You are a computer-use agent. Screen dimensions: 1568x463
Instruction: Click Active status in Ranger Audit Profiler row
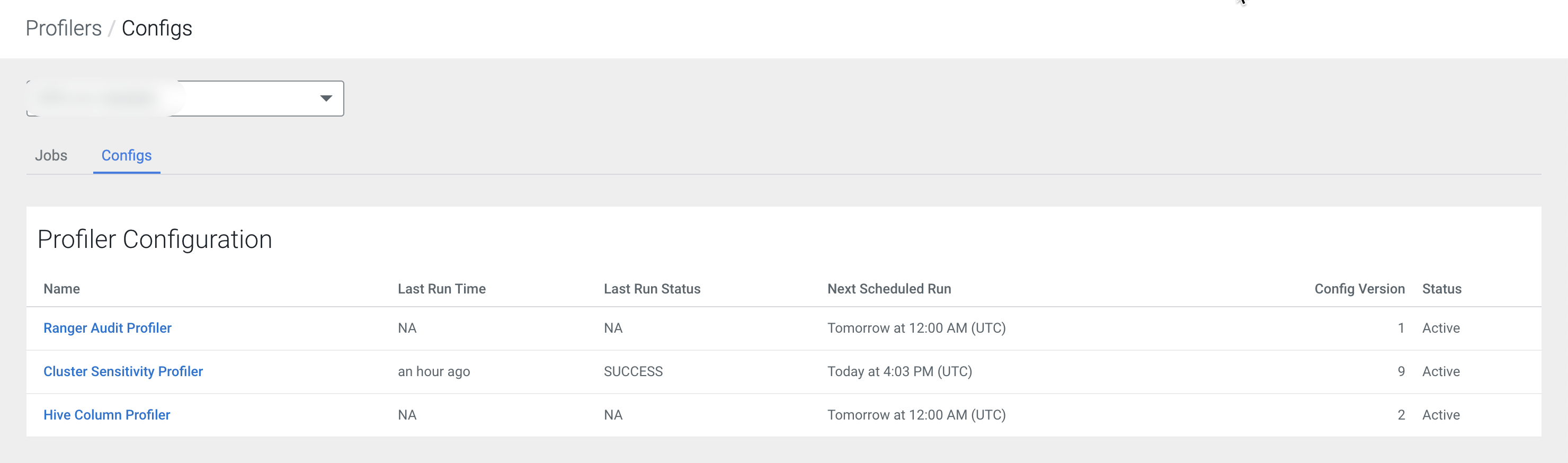(x=1440, y=328)
